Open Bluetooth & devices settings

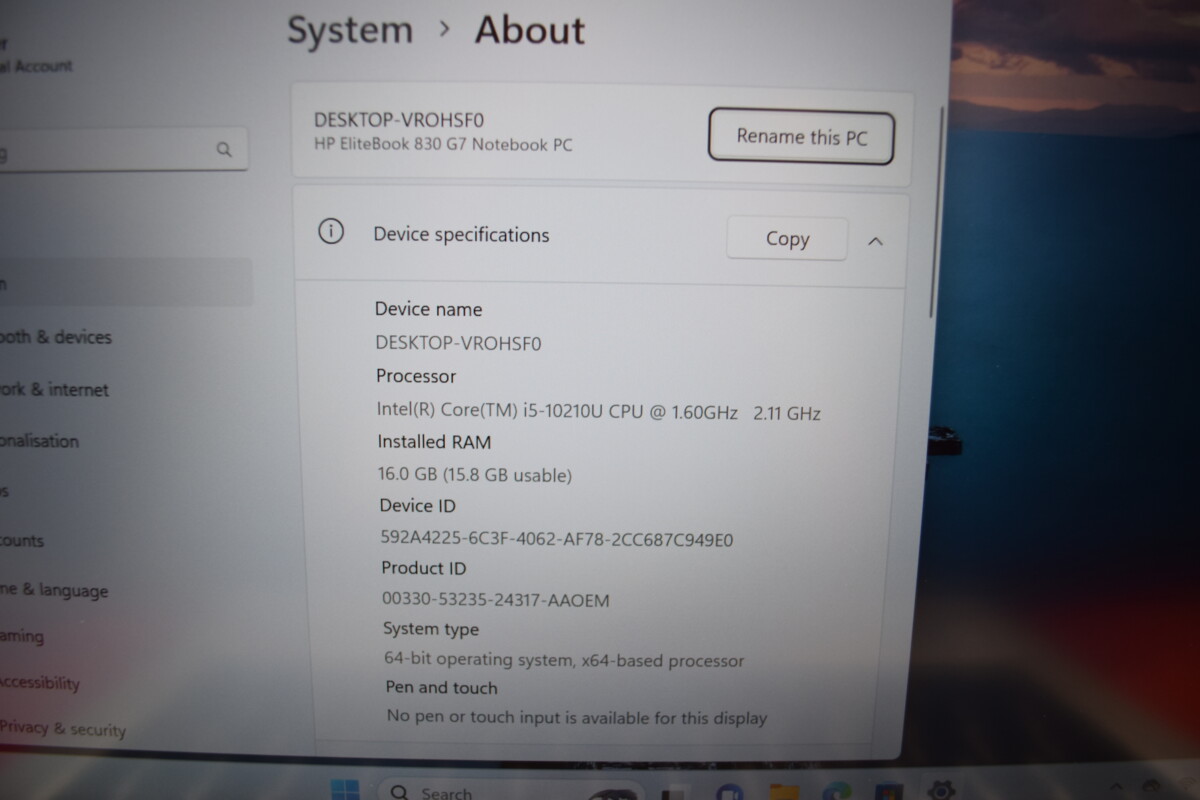click(56, 337)
